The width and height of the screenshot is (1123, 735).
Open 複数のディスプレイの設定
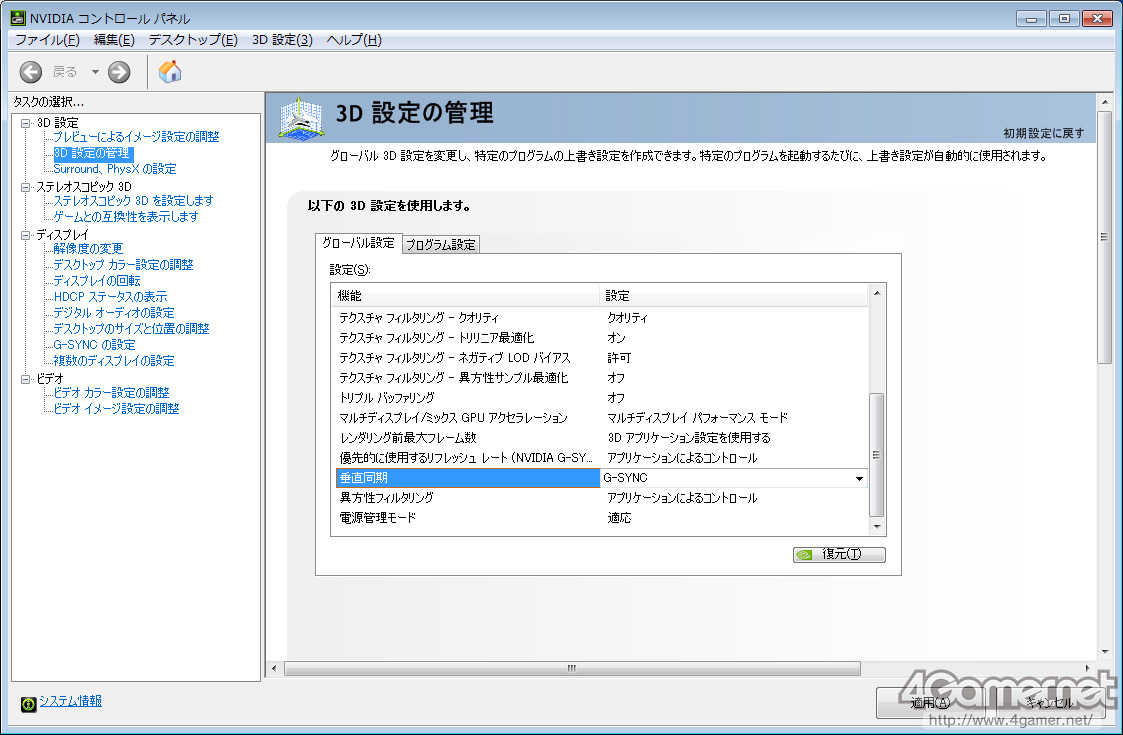(114, 360)
